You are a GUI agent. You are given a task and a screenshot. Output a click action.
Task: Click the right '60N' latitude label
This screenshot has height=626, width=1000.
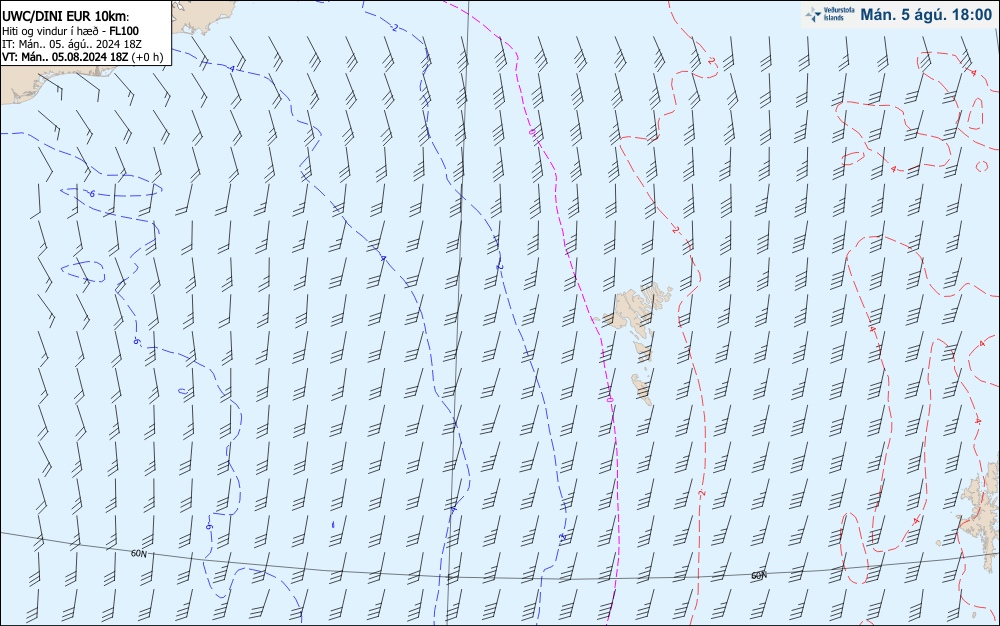758,576
